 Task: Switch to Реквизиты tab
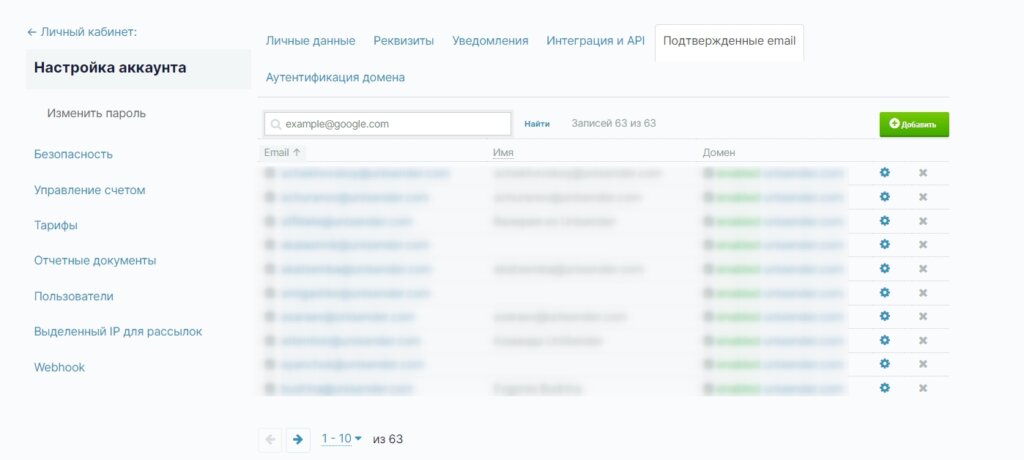tap(404, 41)
